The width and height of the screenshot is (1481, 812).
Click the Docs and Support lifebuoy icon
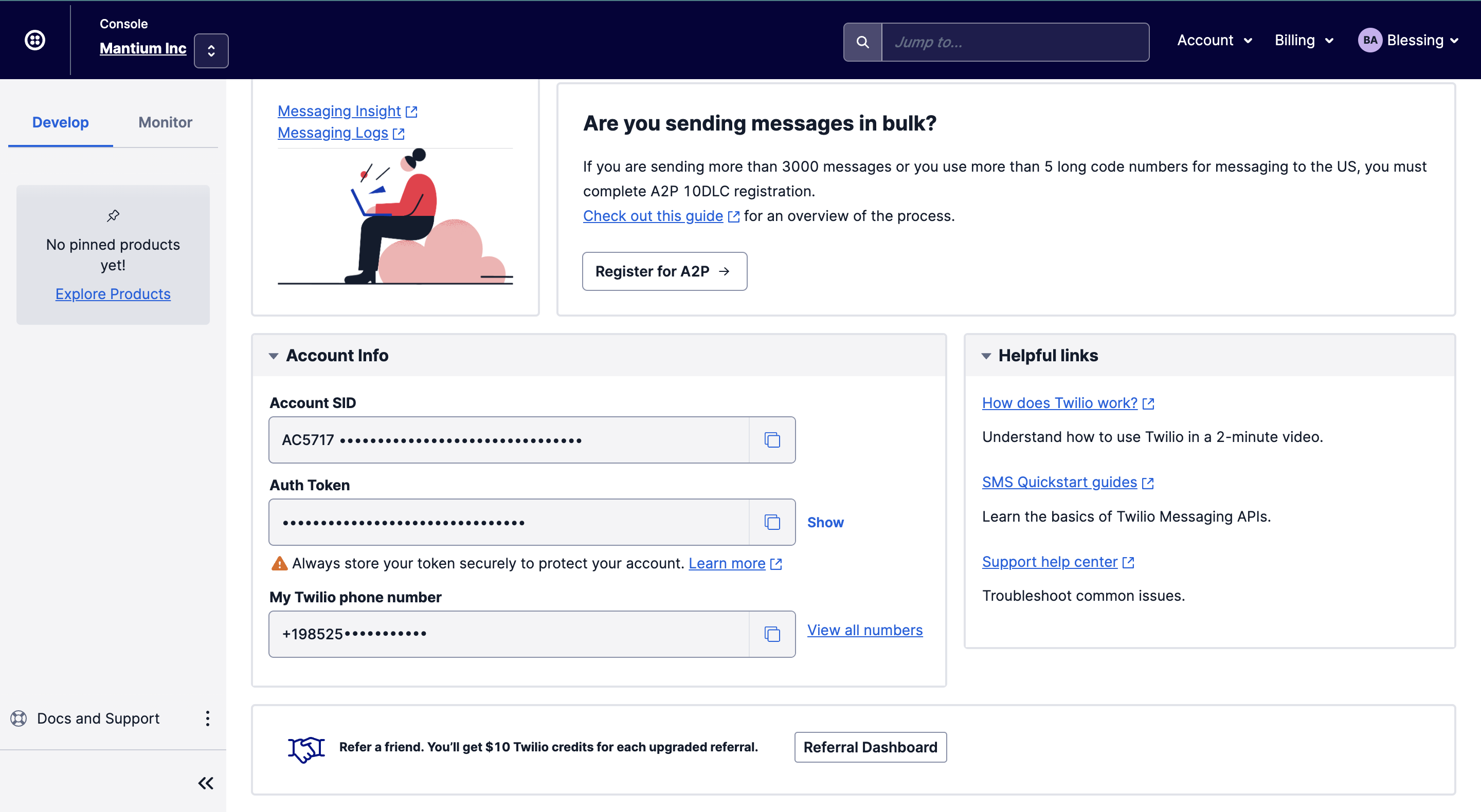coord(19,718)
